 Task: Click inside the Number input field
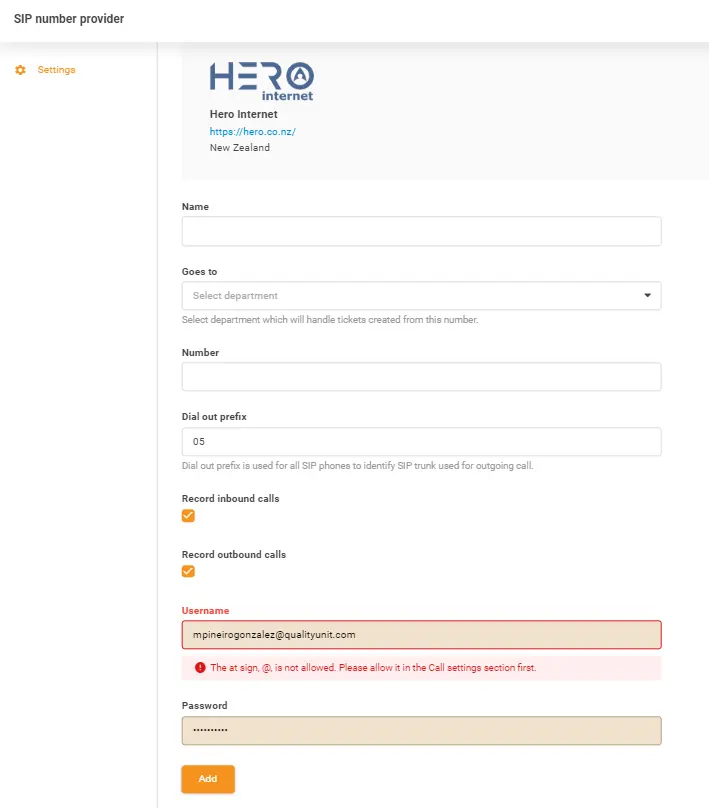pyautogui.click(x=420, y=377)
